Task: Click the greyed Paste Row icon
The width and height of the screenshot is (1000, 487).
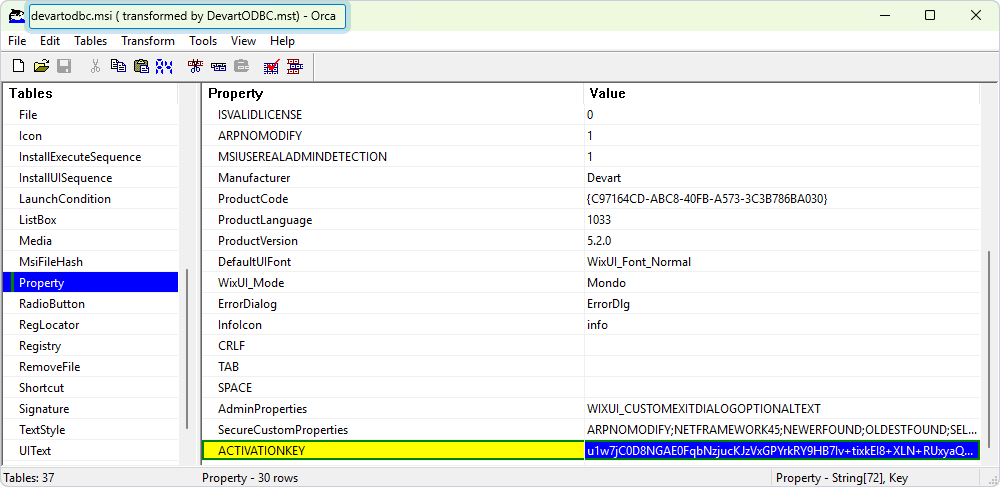Action: tap(242, 66)
